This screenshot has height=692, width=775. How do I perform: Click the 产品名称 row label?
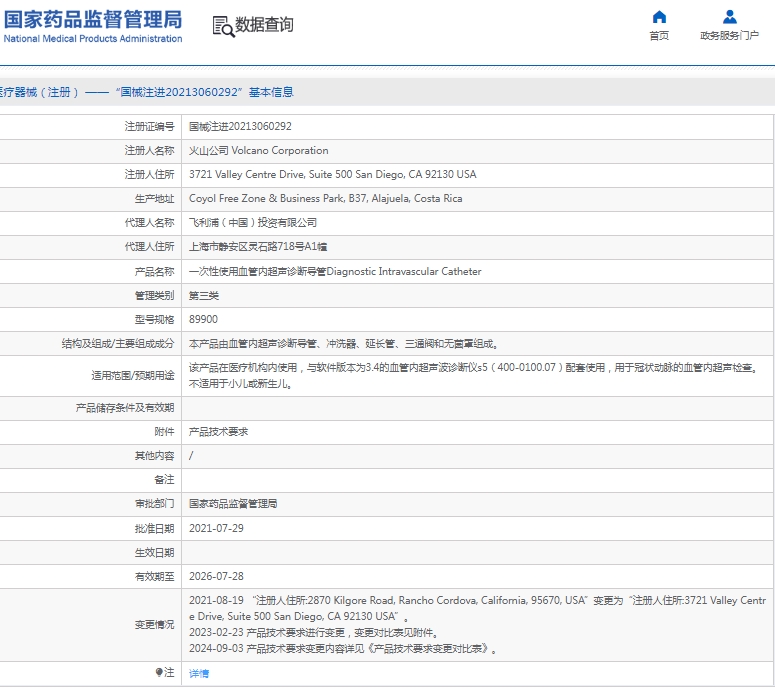click(154, 271)
